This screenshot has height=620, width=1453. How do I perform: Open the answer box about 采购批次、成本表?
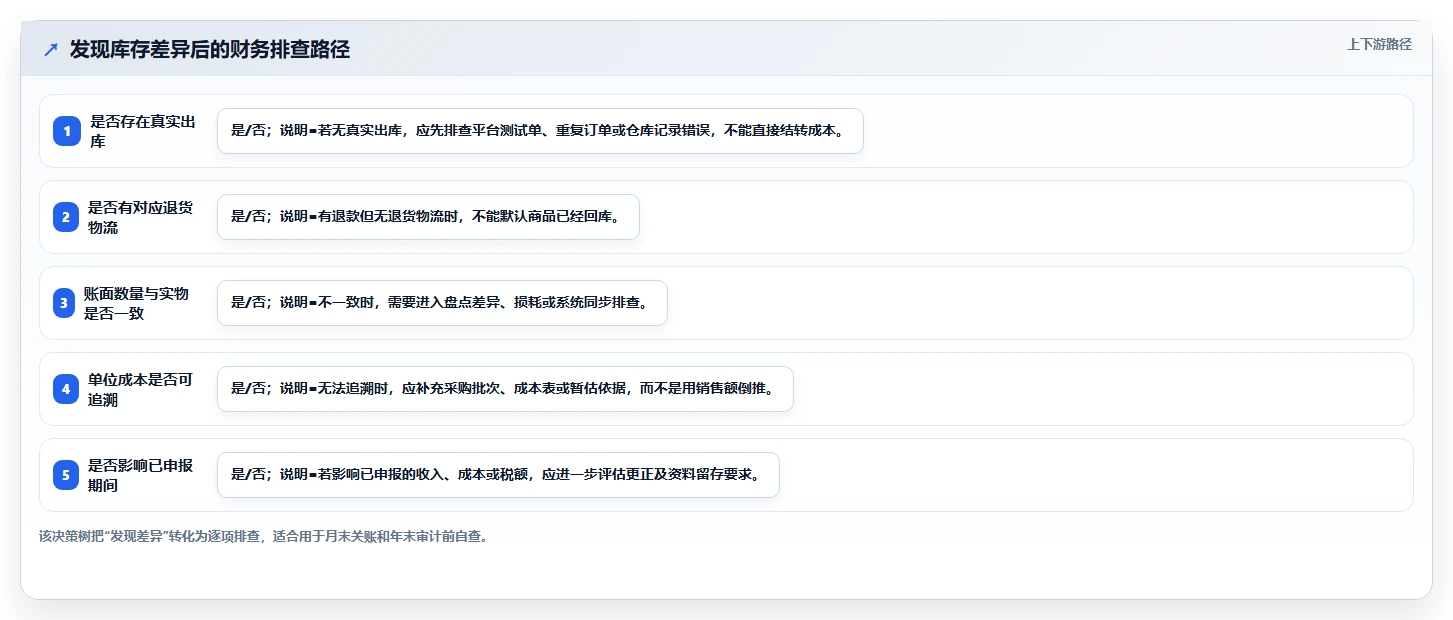pyautogui.click(x=505, y=389)
